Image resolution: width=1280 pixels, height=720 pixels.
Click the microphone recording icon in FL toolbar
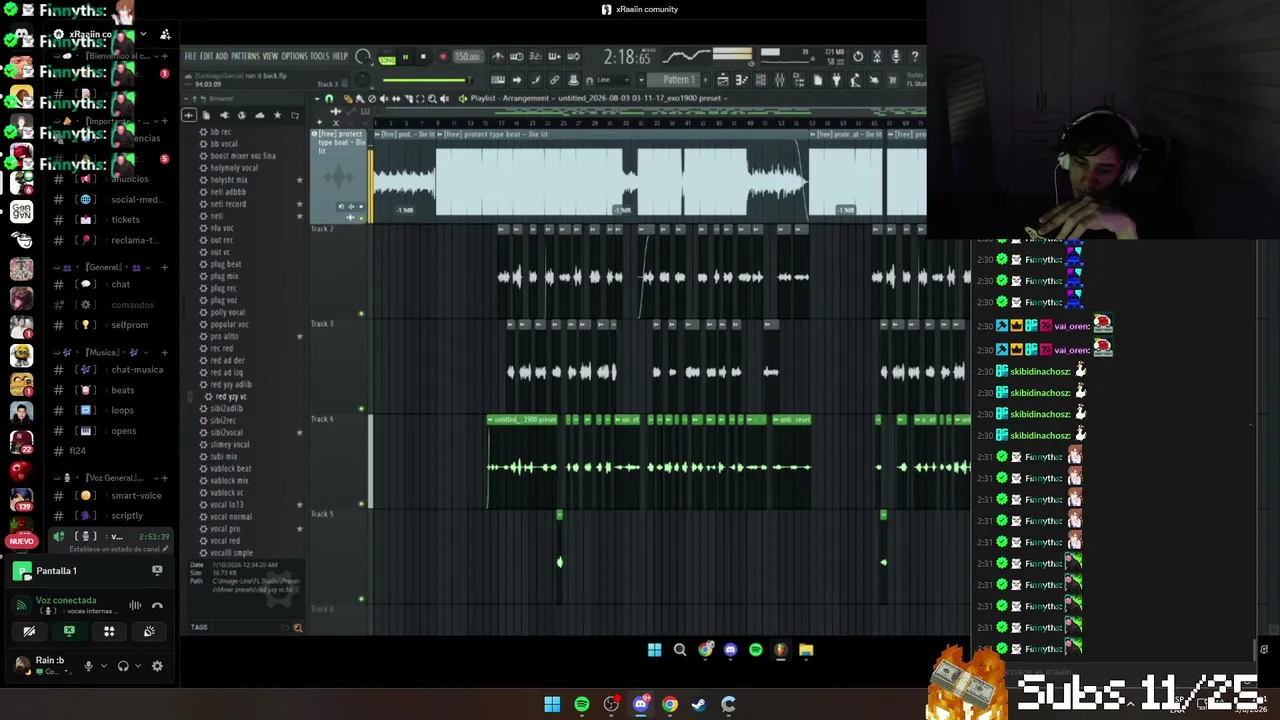[x=895, y=57]
